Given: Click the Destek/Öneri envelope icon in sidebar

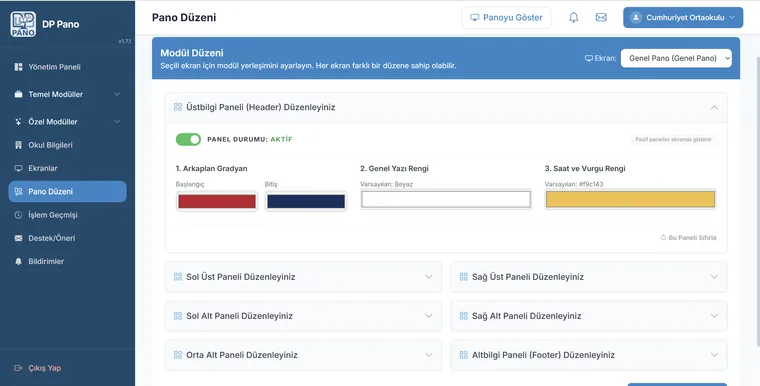Looking at the screenshot, I should 18,238.
